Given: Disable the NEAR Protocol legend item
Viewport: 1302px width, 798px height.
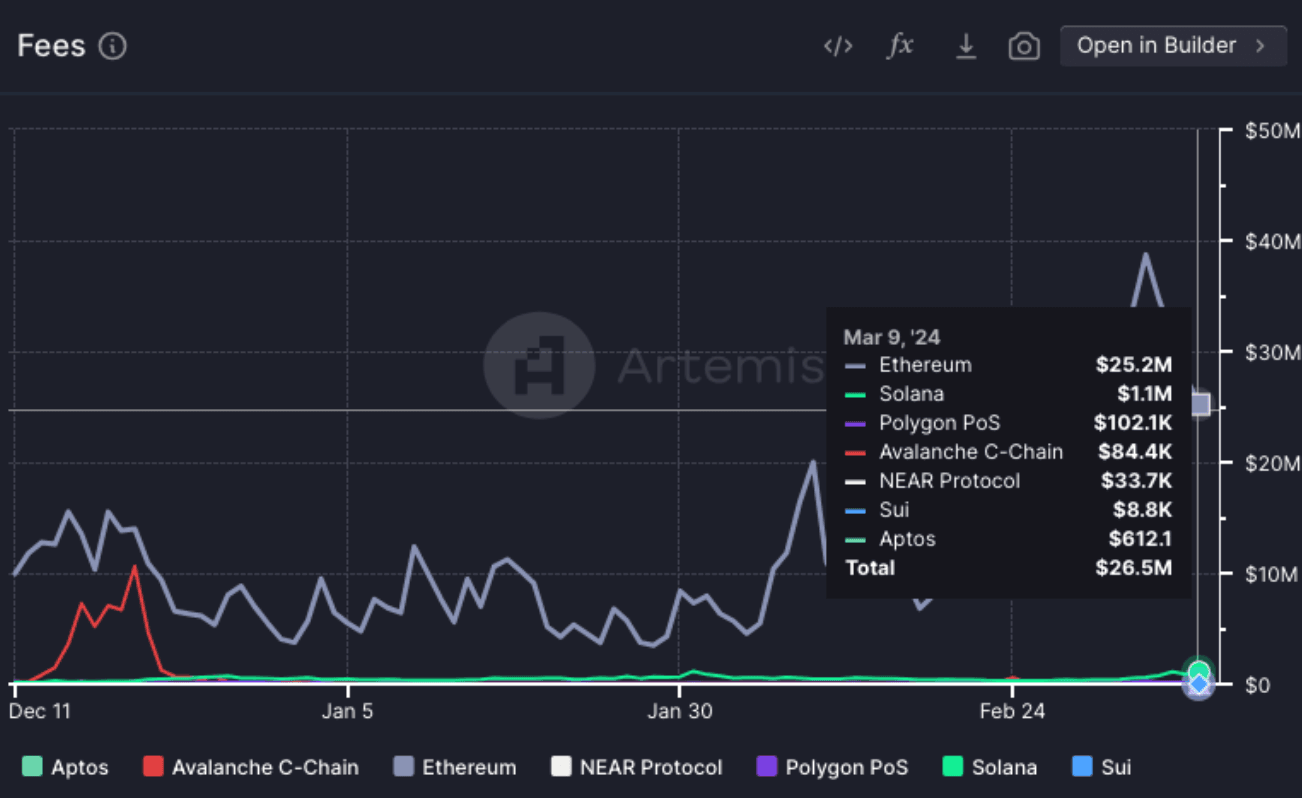Looking at the screenshot, I should (x=637, y=767).
